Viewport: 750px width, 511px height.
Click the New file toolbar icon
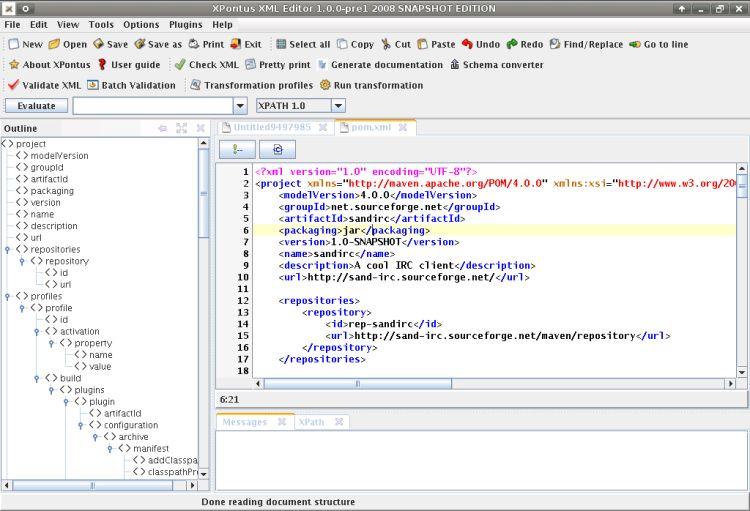pyautogui.click(x=14, y=44)
